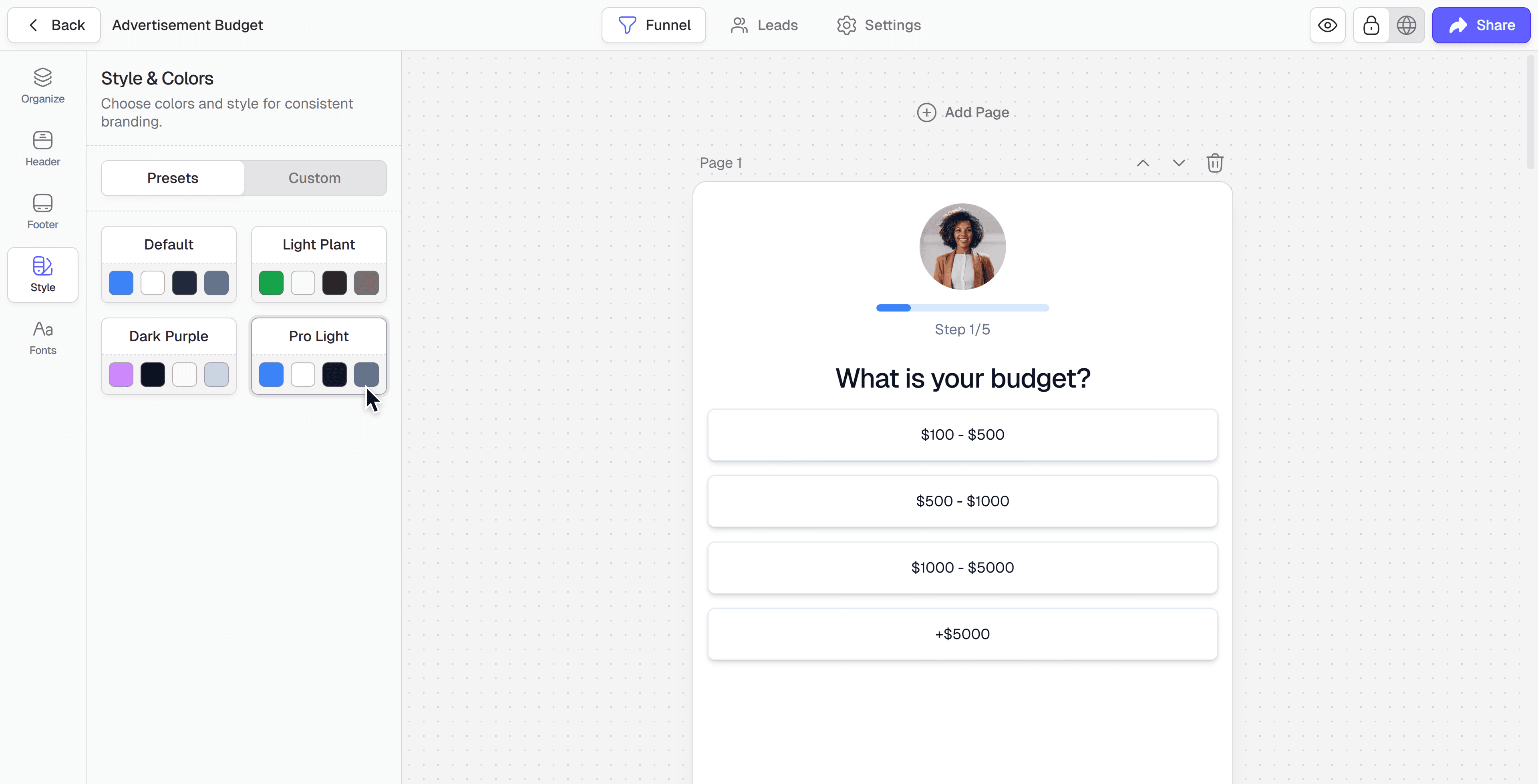Open the Header sidebar panel
The width and height of the screenshot is (1538, 784).
[42, 149]
